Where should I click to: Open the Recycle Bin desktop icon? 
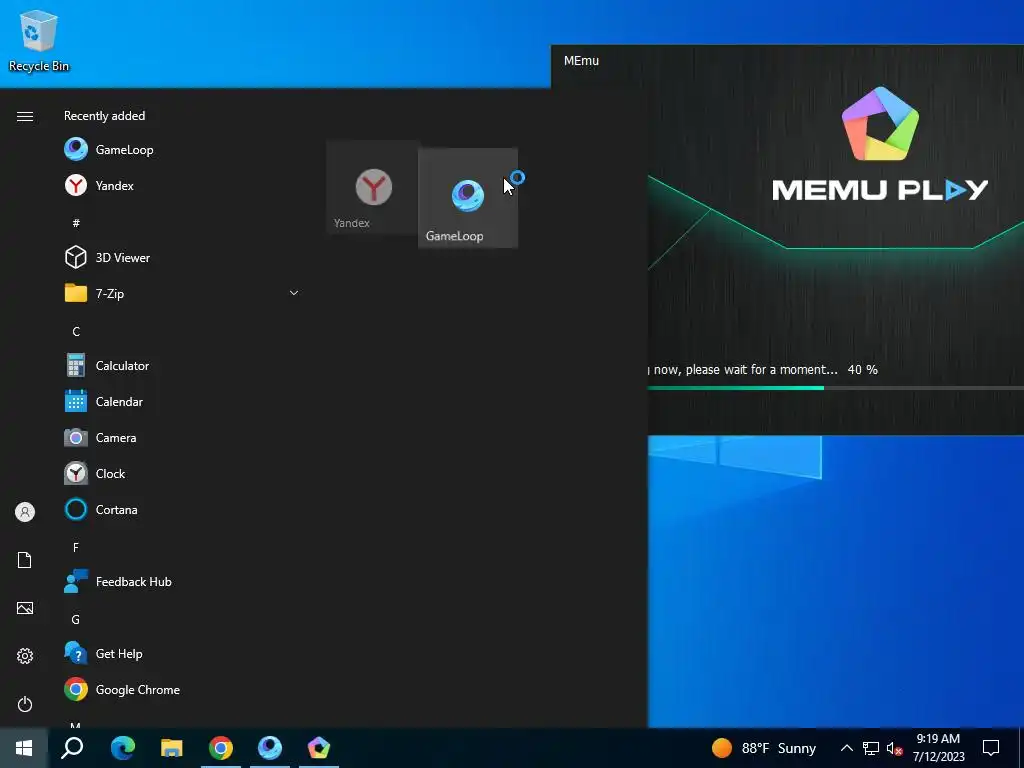tap(39, 40)
